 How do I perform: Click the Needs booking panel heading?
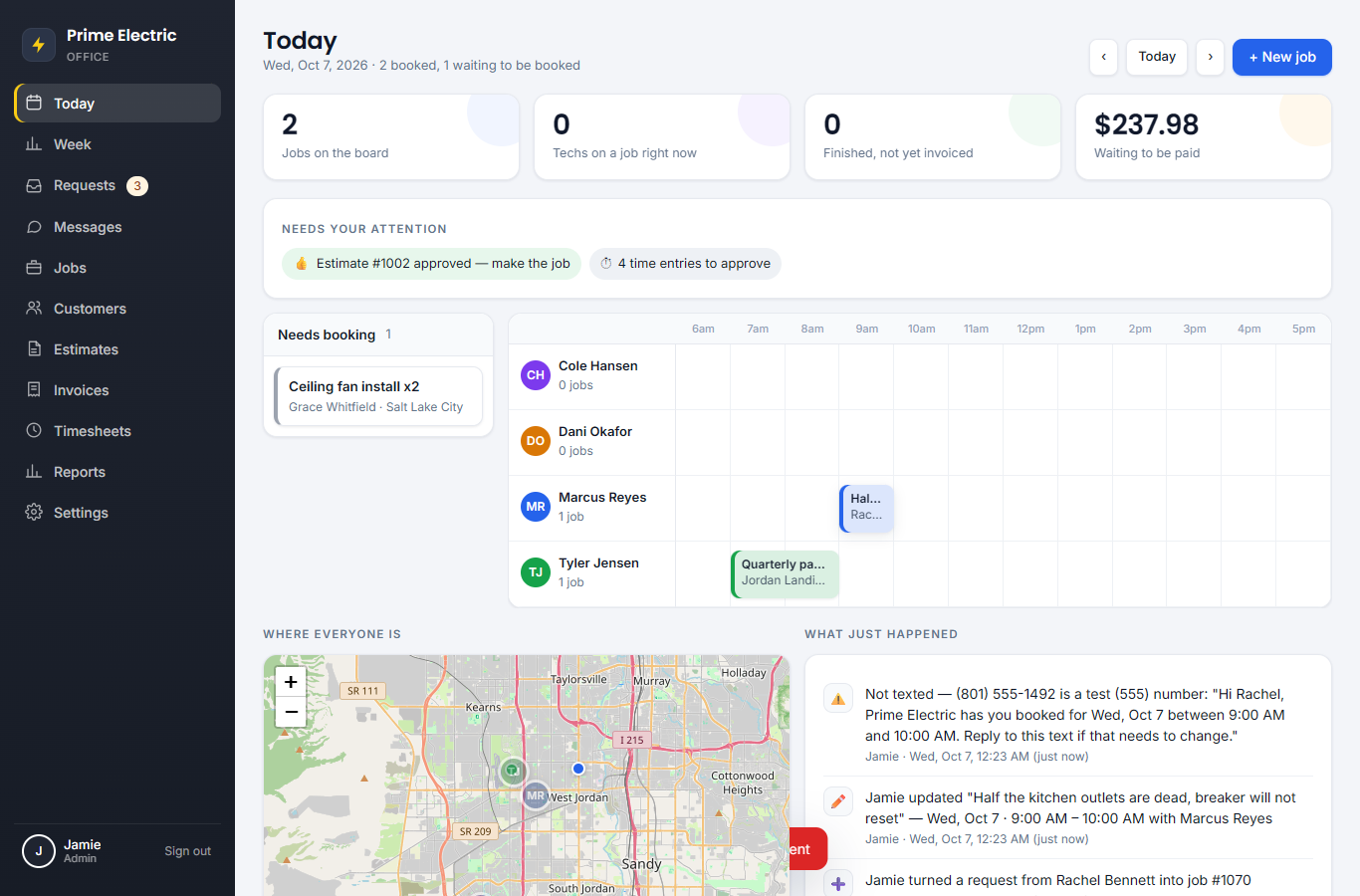click(x=327, y=335)
